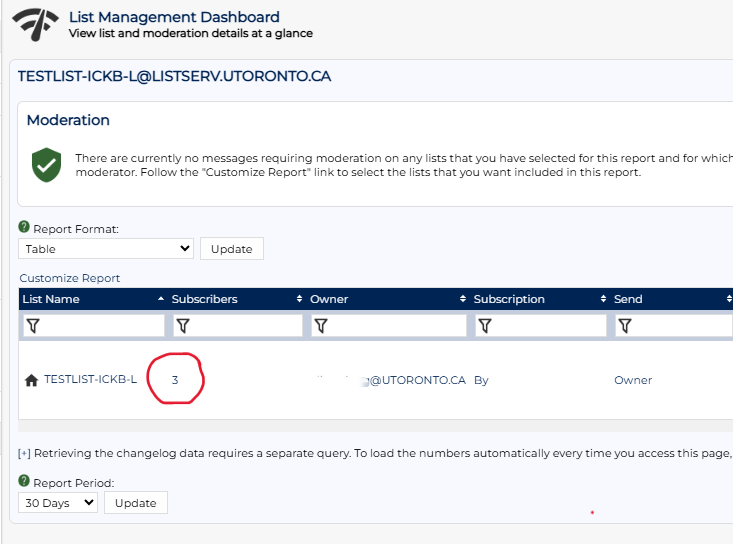
Task: Click filter icon in Subscription filter box
Action: [x=485, y=326]
